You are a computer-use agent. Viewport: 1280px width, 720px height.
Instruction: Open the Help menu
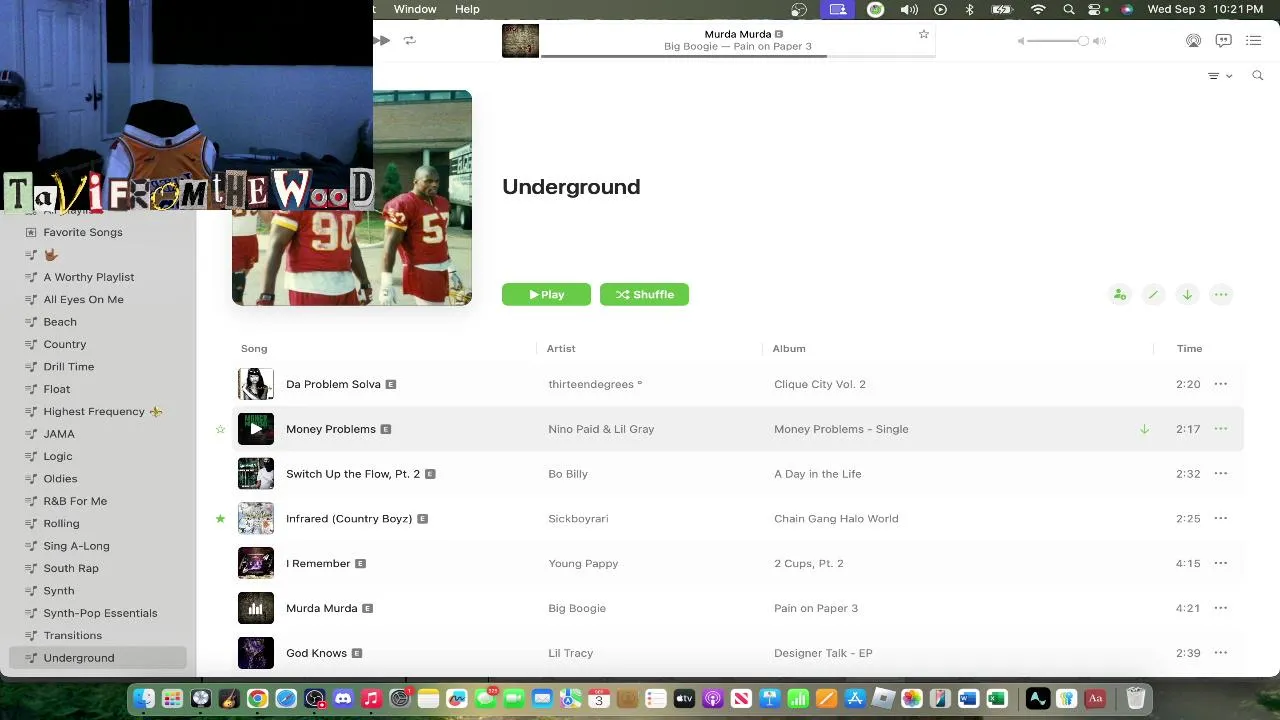point(467,9)
